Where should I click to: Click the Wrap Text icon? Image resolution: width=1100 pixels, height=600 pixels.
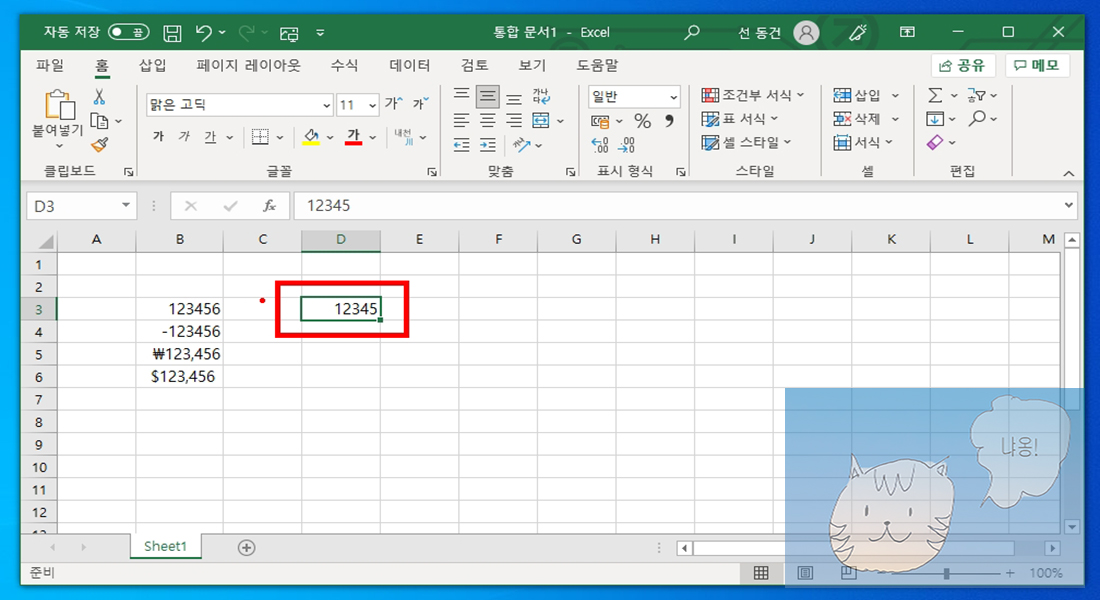tap(541, 96)
